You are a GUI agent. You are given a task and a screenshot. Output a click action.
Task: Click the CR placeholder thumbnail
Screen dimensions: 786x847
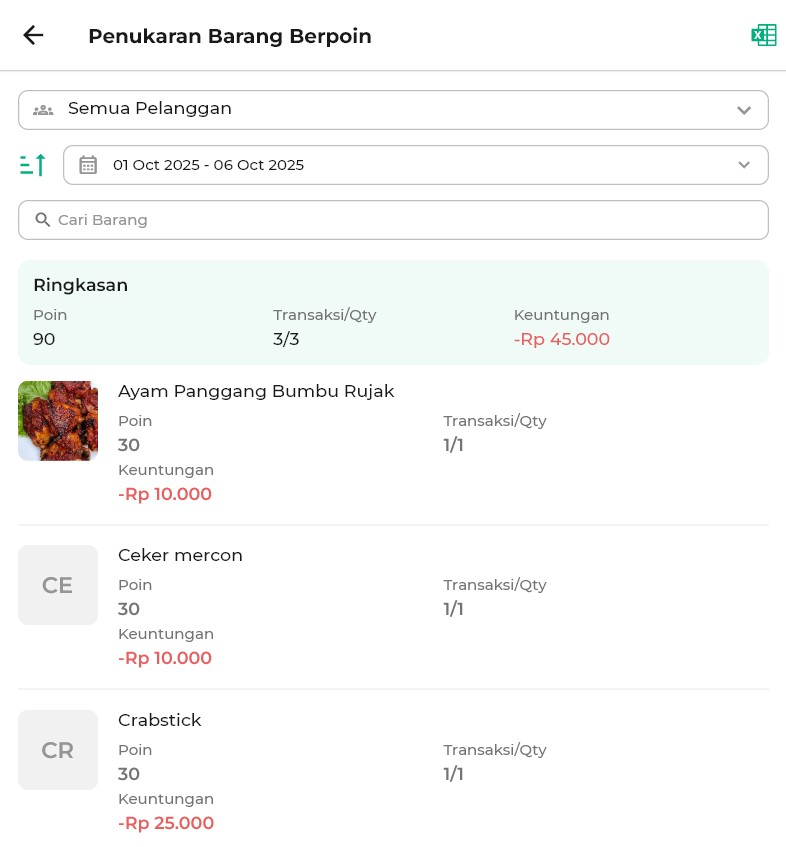pos(58,750)
